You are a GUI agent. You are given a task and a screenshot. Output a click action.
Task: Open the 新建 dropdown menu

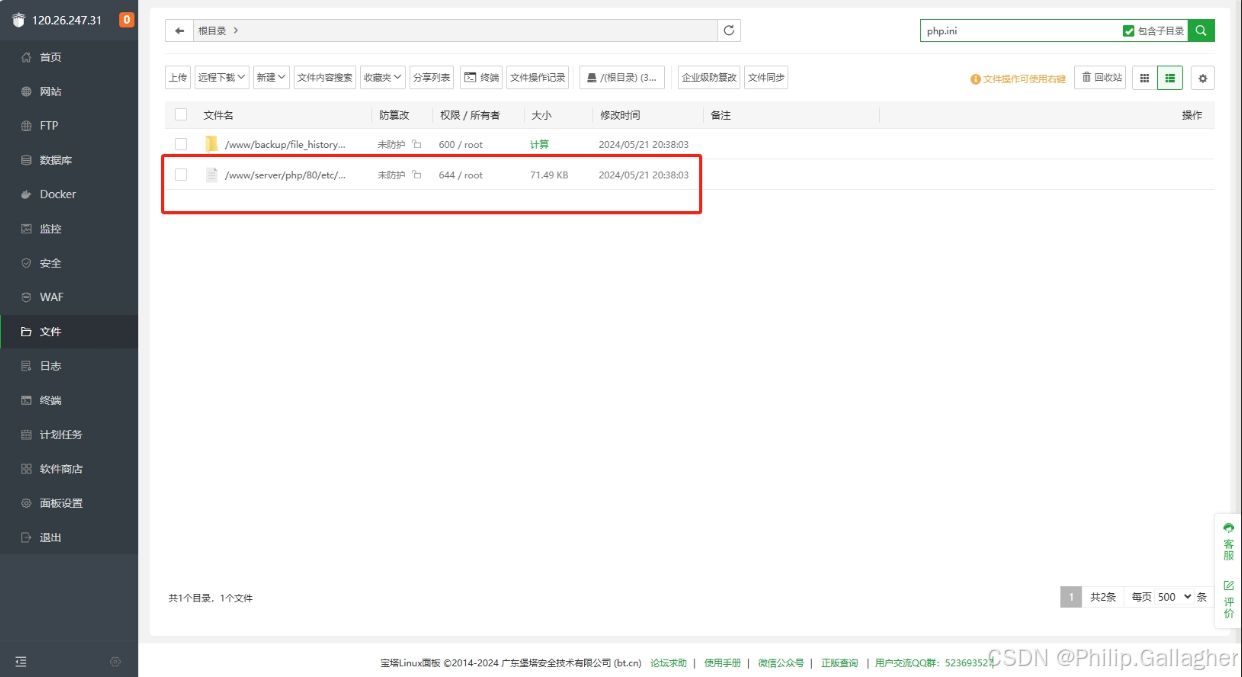pos(270,77)
